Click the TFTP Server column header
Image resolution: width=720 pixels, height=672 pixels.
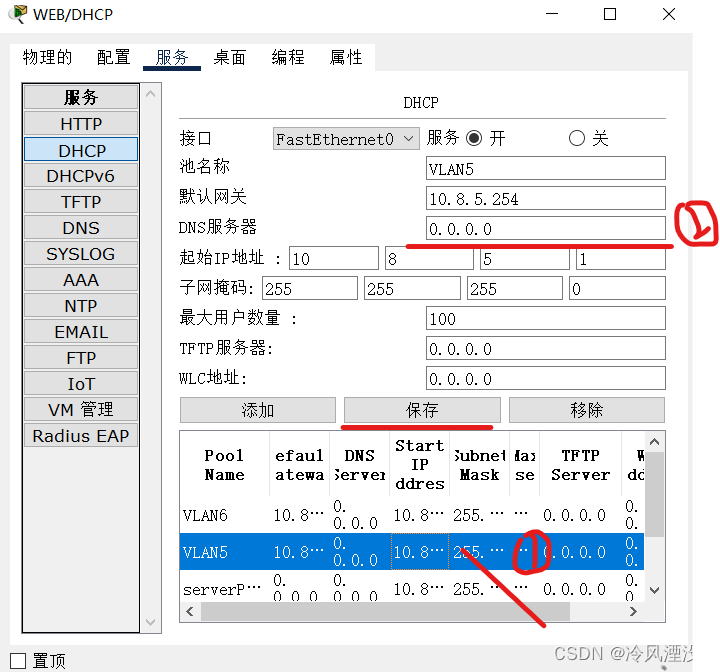(580, 464)
